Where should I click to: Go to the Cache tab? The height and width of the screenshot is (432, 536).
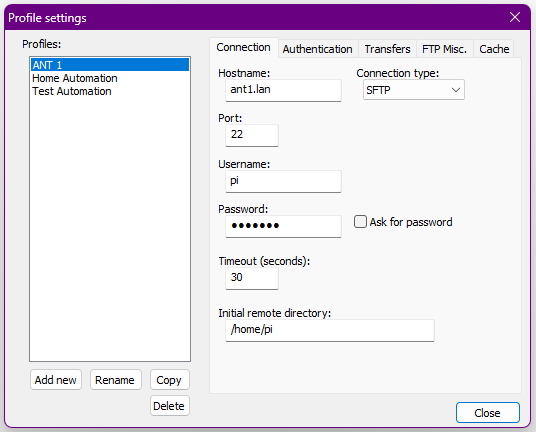(494, 49)
